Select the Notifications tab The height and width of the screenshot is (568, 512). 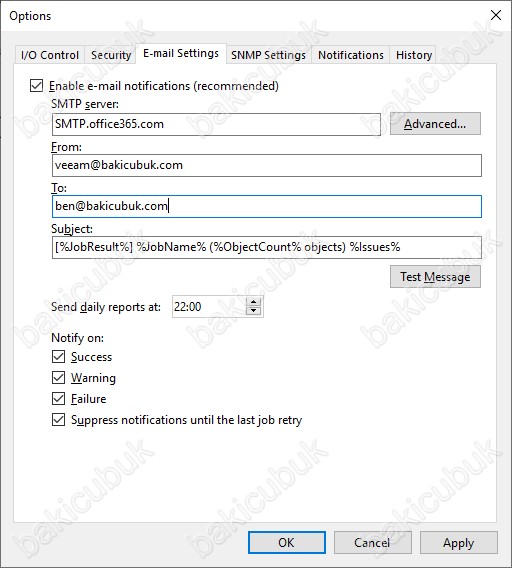(351, 55)
